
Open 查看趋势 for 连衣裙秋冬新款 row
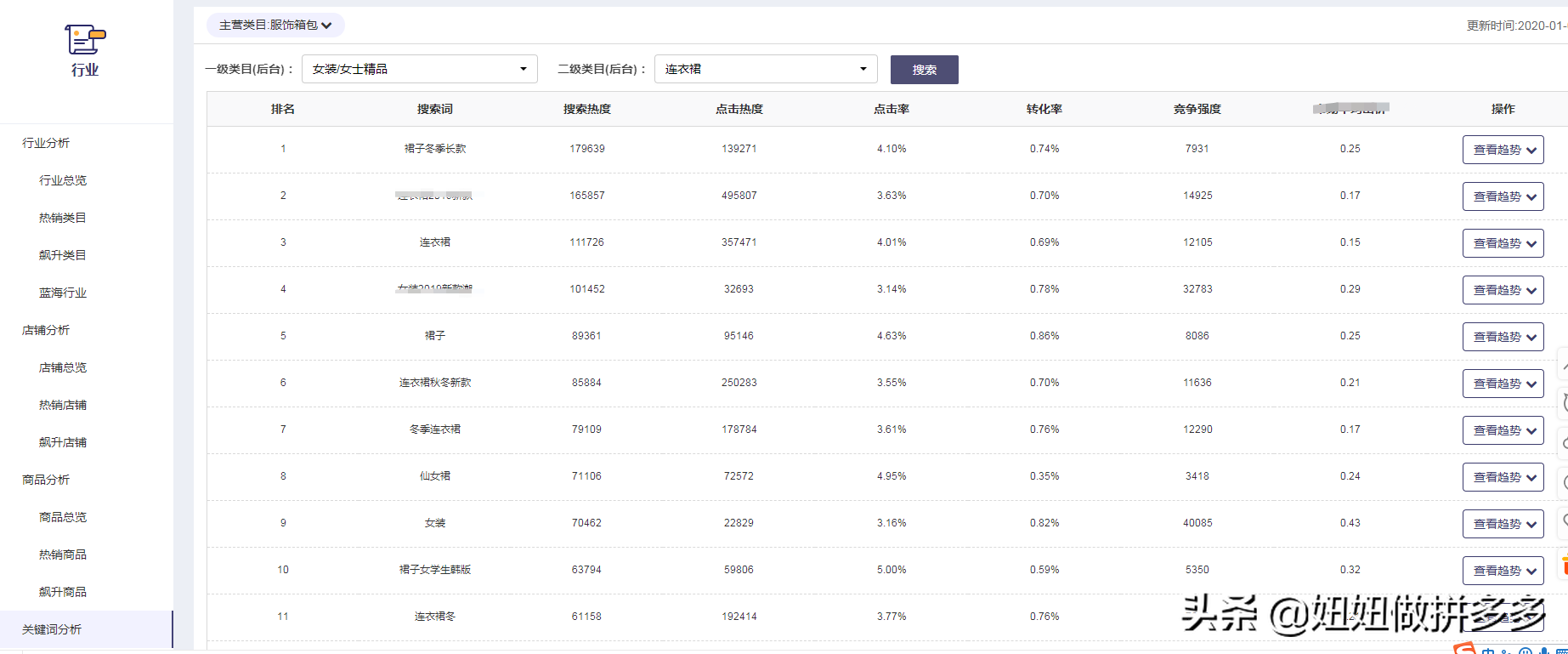[x=1503, y=384]
